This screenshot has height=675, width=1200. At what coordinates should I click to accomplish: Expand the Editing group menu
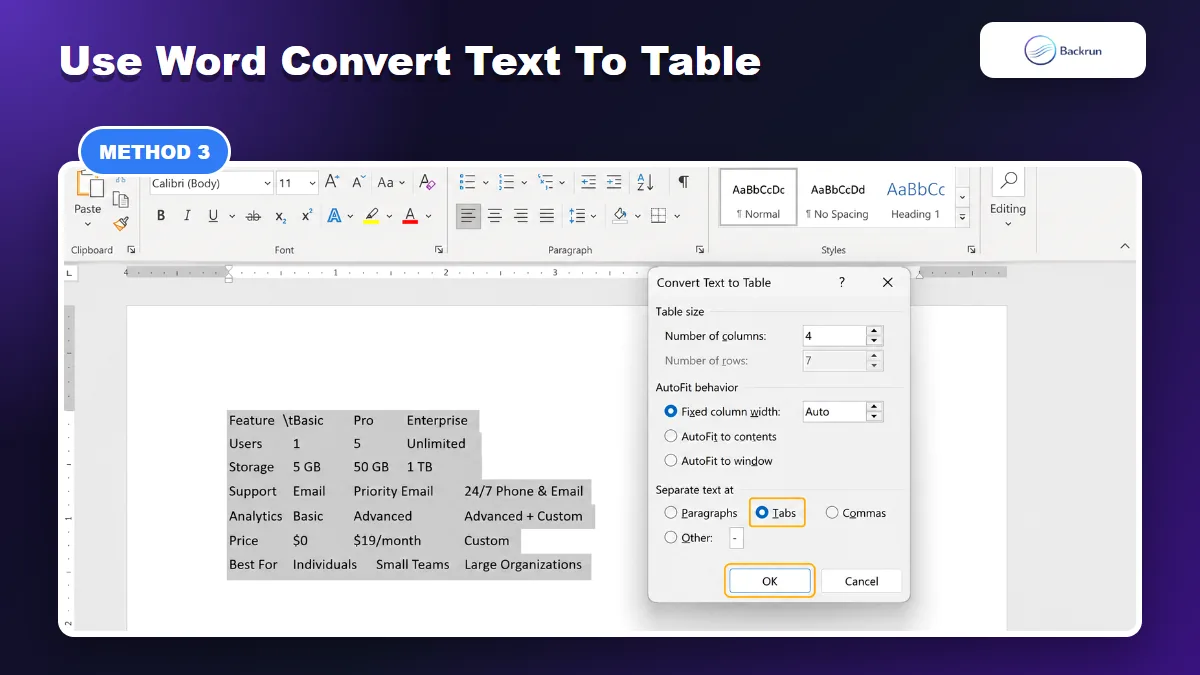click(x=1008, y=224)
